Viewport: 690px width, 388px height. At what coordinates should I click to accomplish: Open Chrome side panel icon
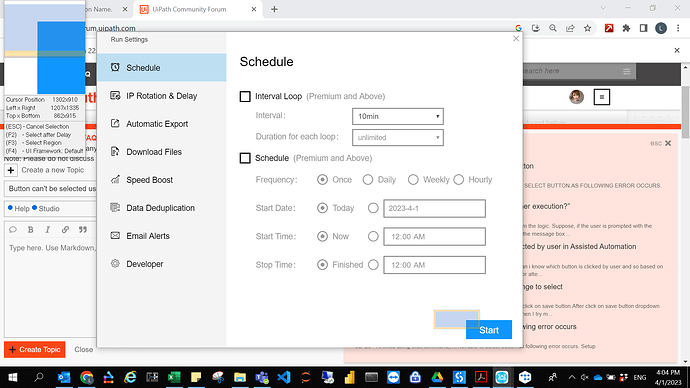click(643, 28)
